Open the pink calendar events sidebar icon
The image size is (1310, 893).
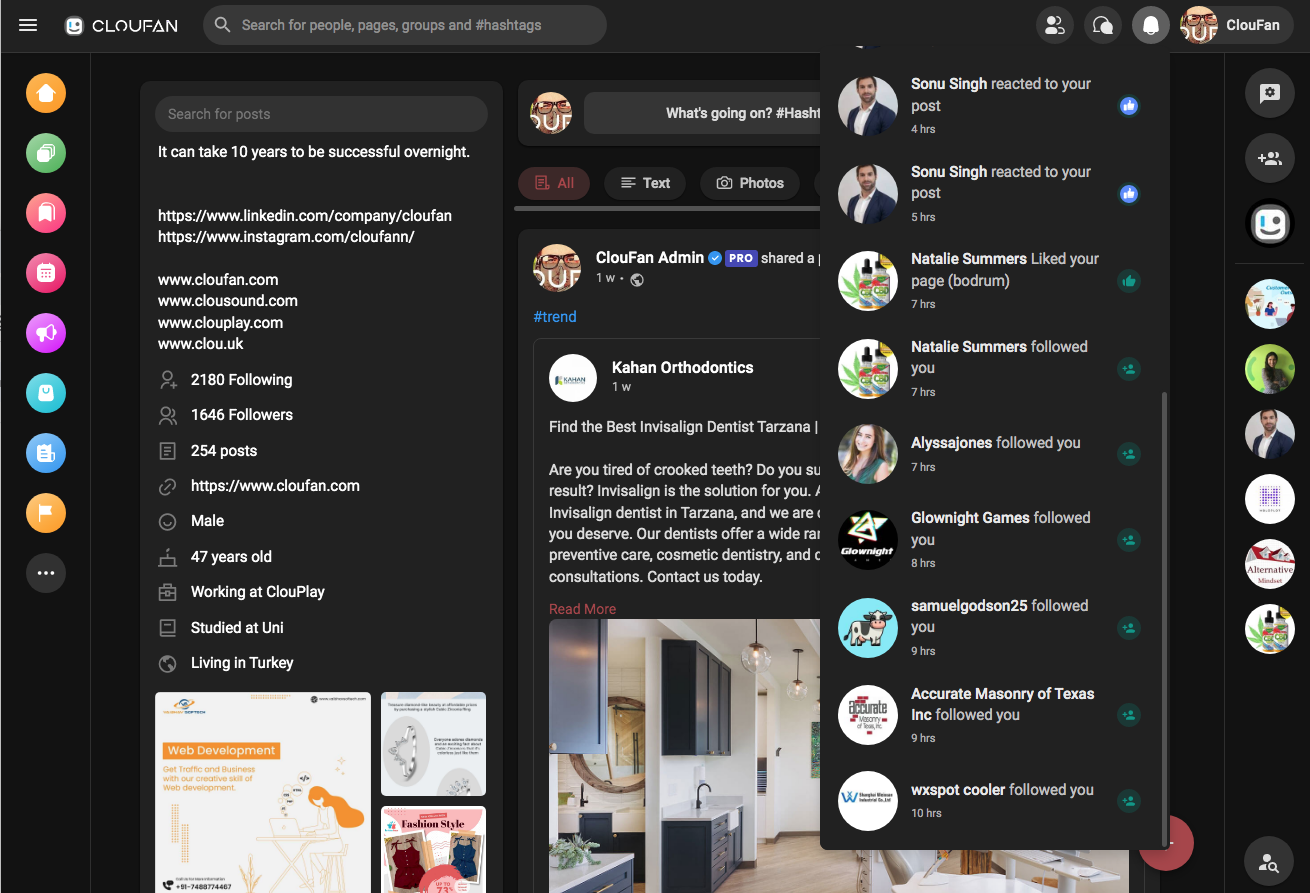coord(46,273)
